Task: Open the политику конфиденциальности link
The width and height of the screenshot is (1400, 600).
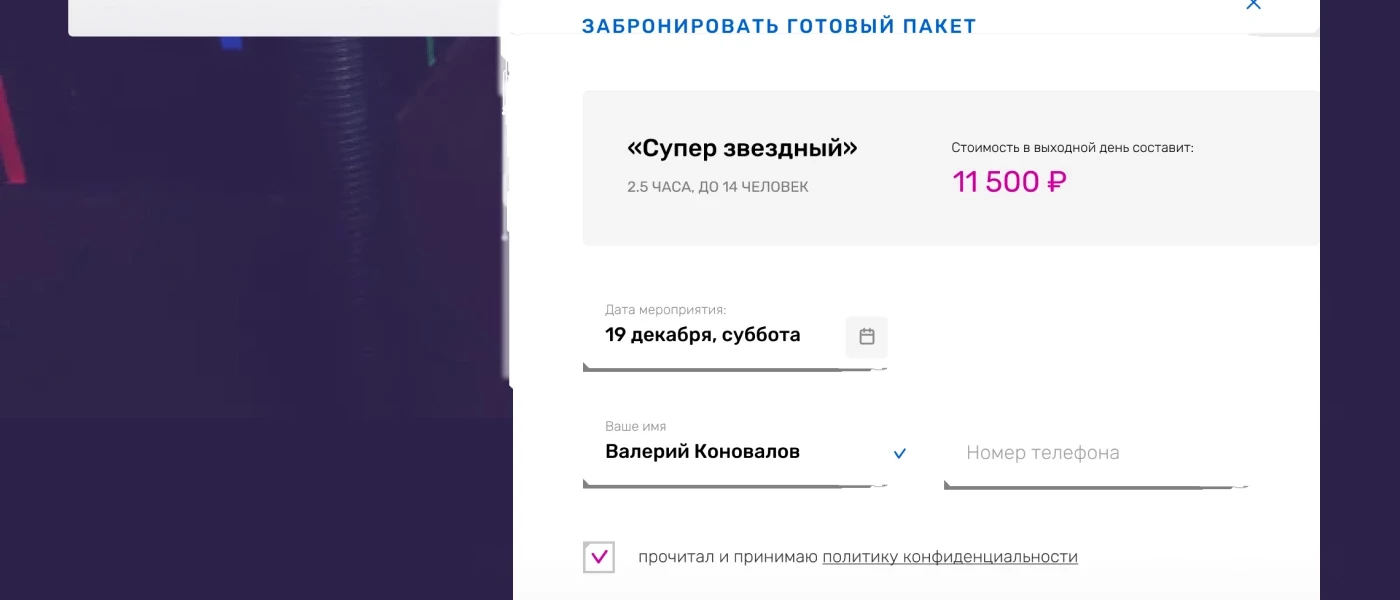Action: [x=950, y=557]
